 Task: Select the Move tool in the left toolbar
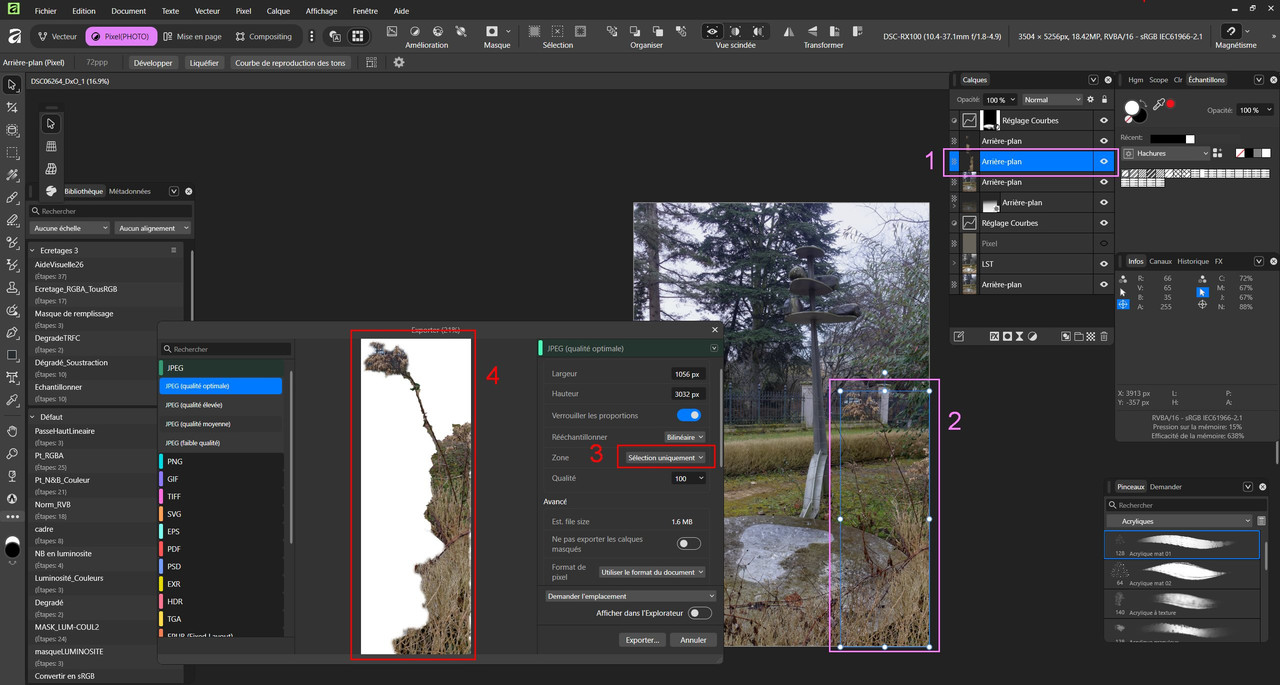tap(12, 85)
